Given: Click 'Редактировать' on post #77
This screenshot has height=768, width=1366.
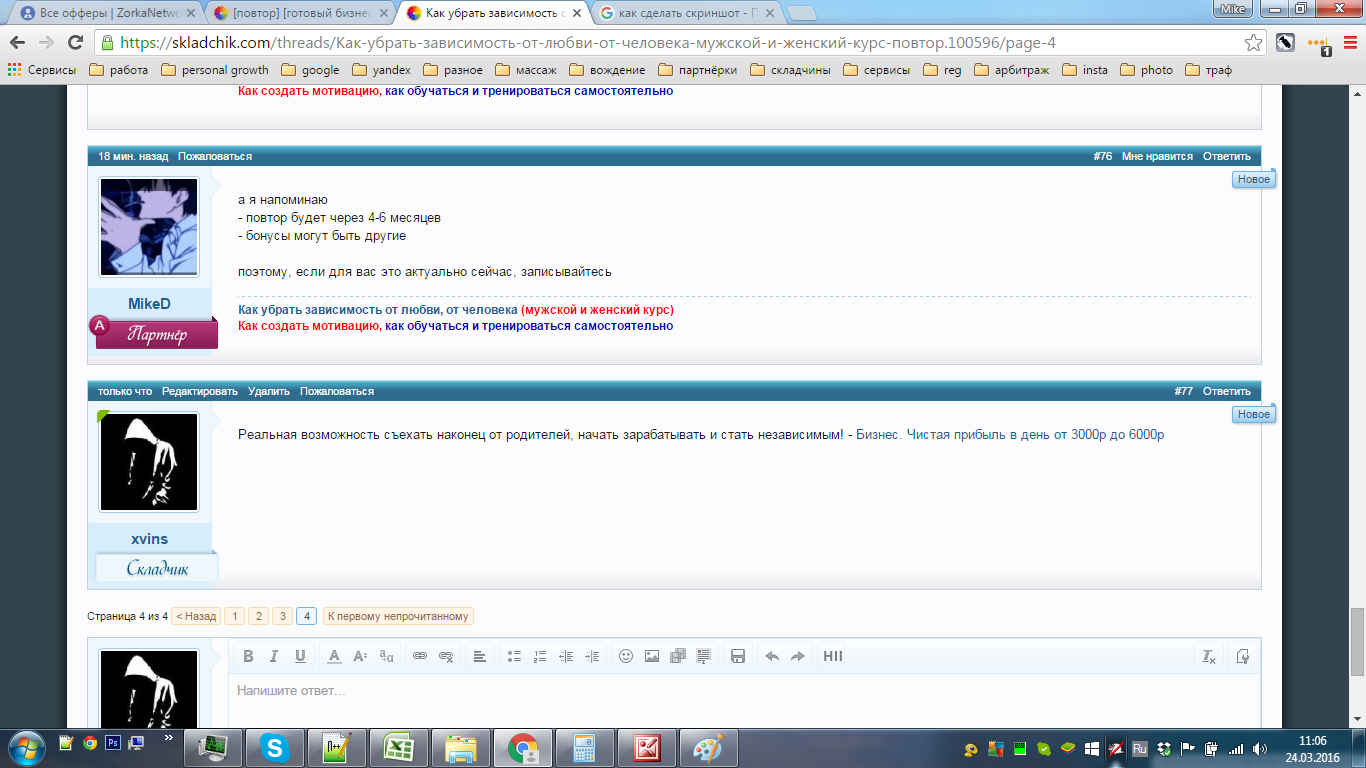Looking at the screenshot, I should 200,391.
